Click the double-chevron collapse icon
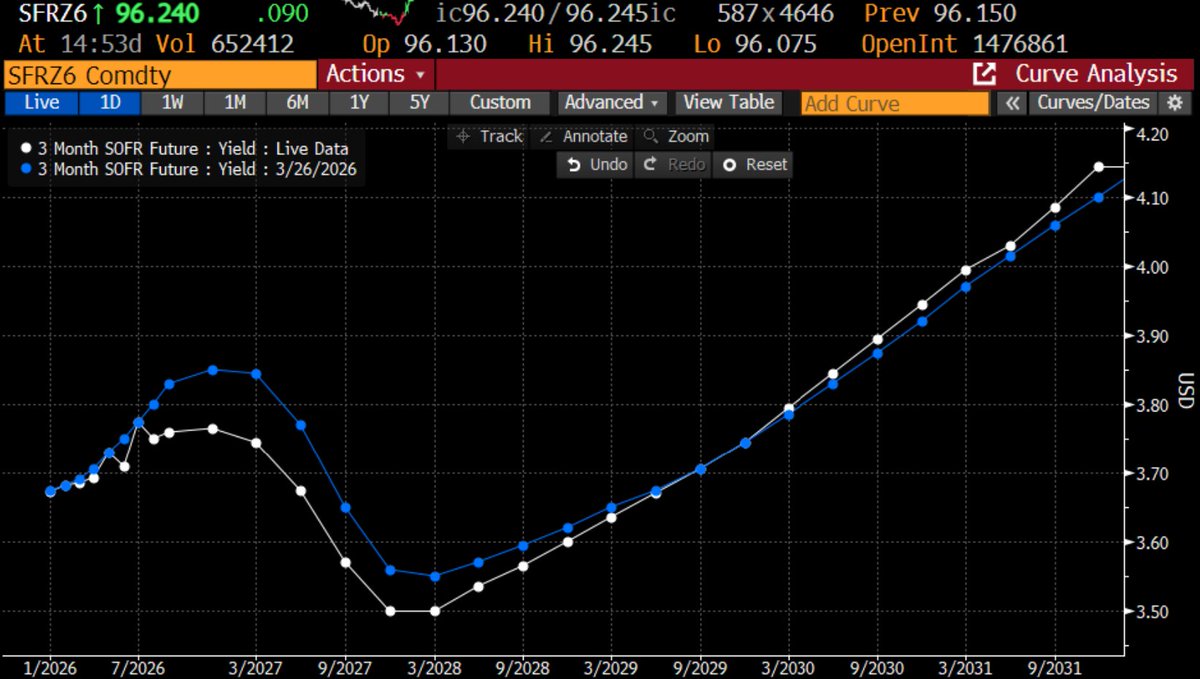Viewport: 1200px width, 679px height. coord(1012,102)
